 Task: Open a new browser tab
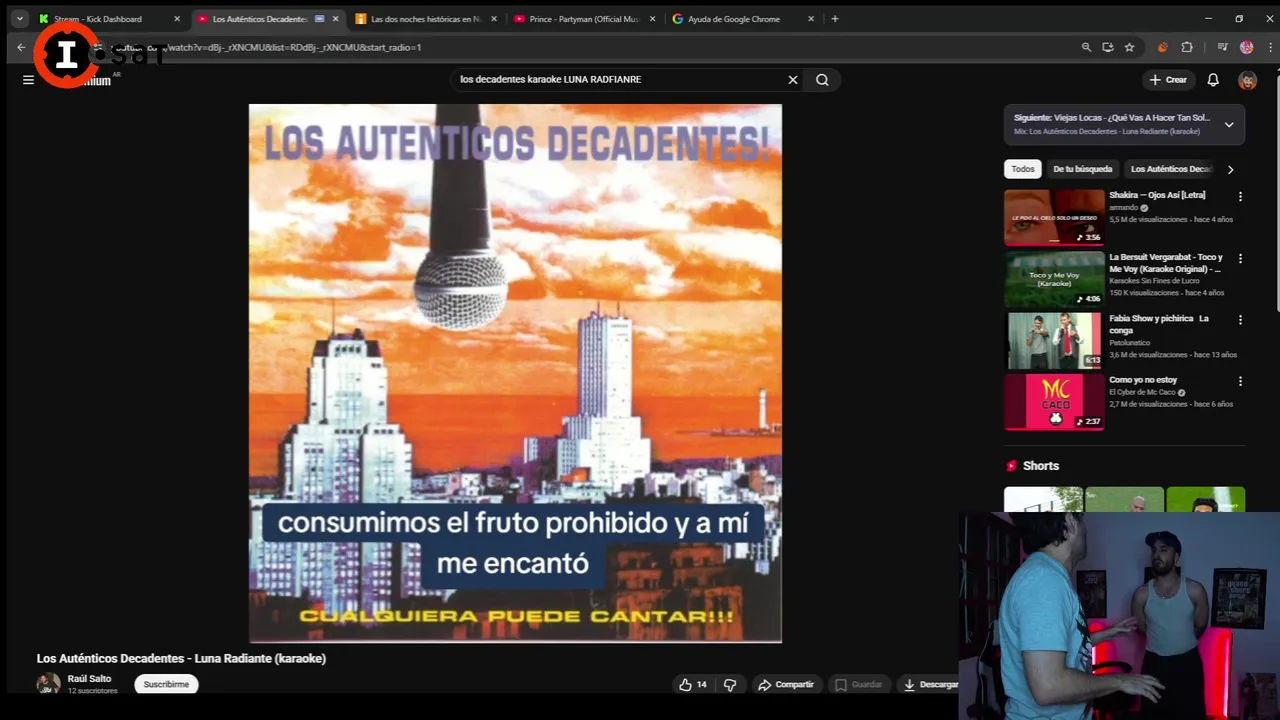pyautogui.click(x=835, y=19)
